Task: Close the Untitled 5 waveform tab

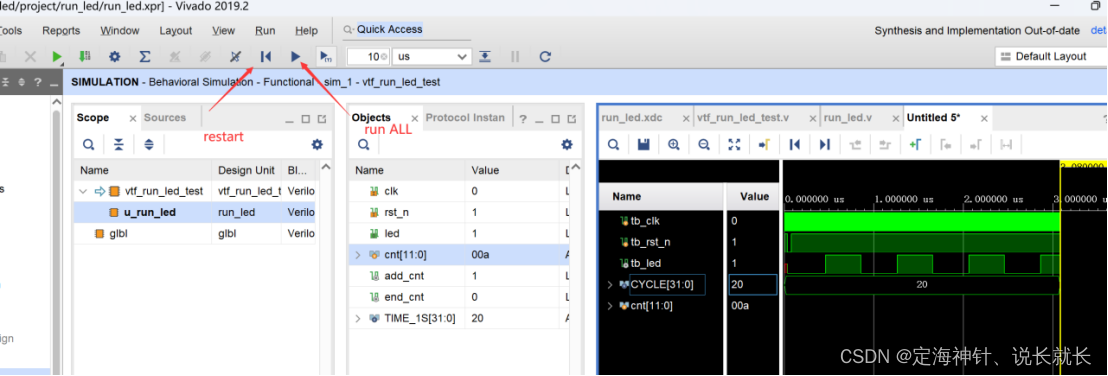Action: [x=984, y=118]
